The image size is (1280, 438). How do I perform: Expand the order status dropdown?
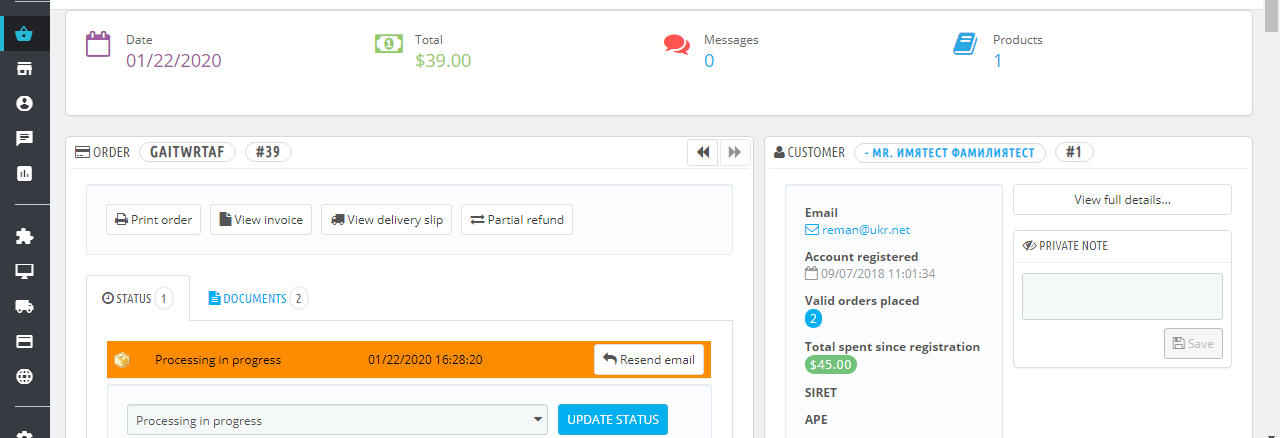pyautogui.click(x=337, y=420)
